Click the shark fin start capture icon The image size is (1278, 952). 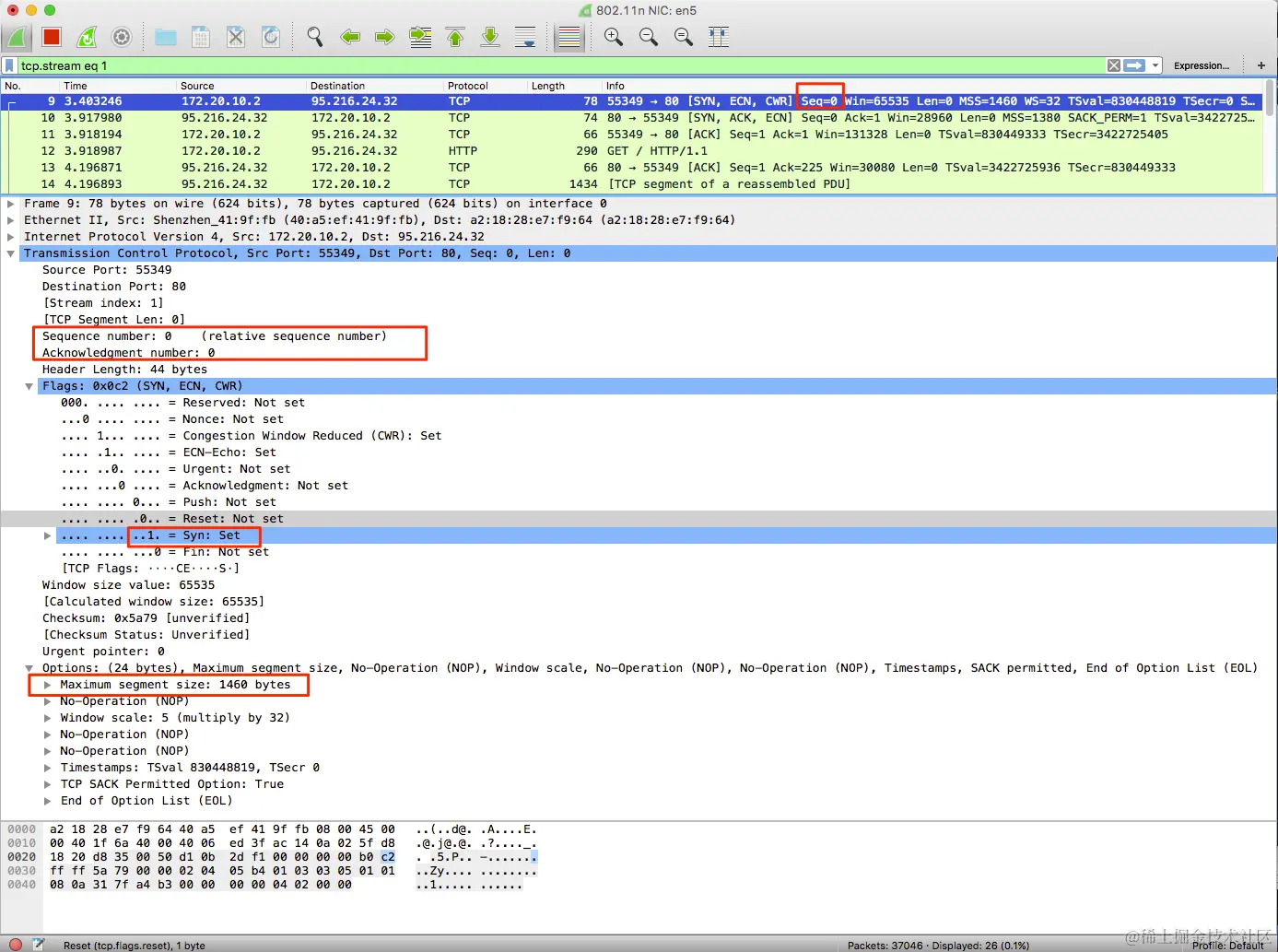point(17,37)
